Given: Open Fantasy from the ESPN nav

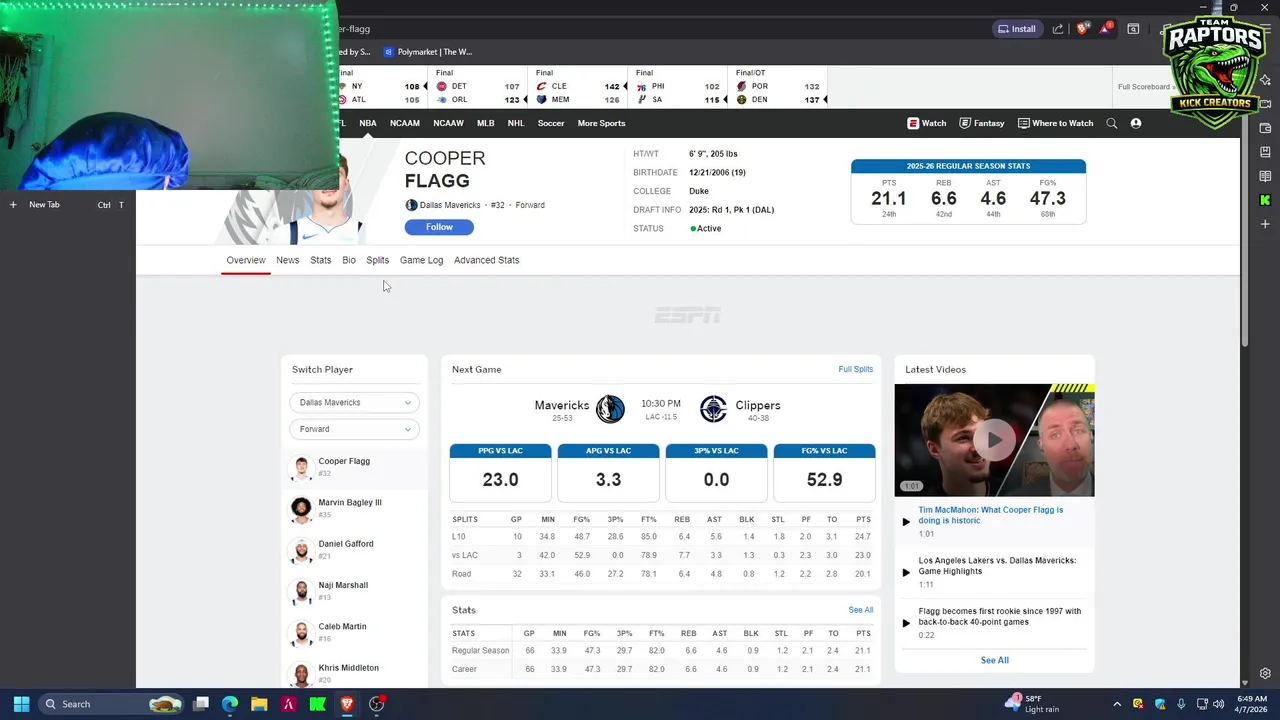Looking at the screenshot, I should (982, 123).
